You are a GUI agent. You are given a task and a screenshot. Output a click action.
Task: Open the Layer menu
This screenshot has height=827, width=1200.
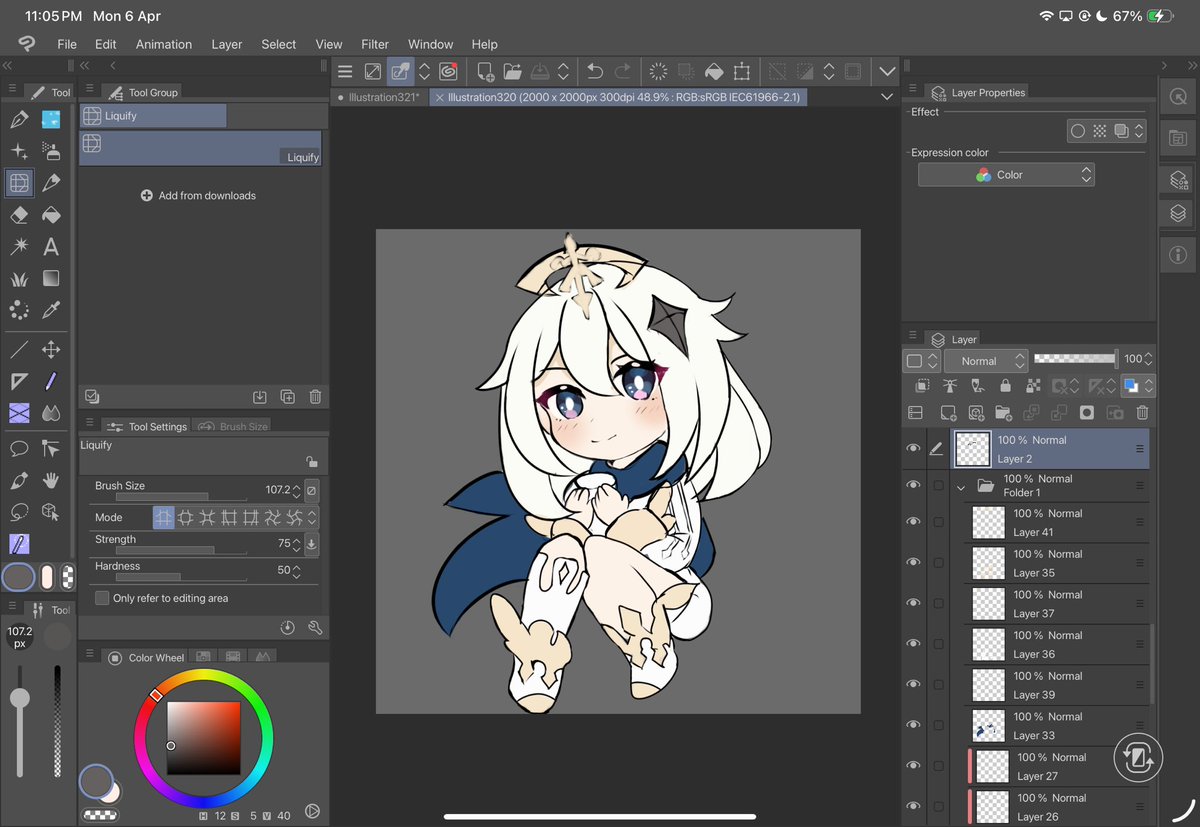[227, 44]
